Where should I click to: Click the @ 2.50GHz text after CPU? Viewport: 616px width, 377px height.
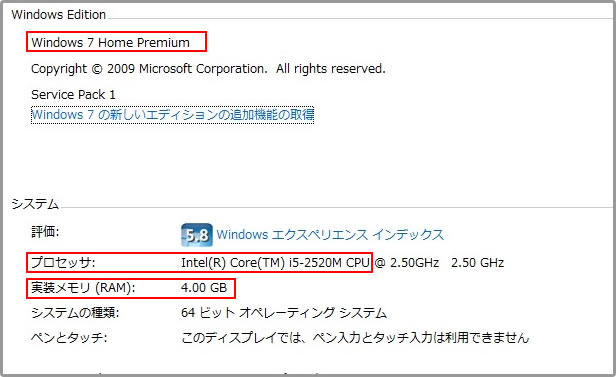(407, 263)
